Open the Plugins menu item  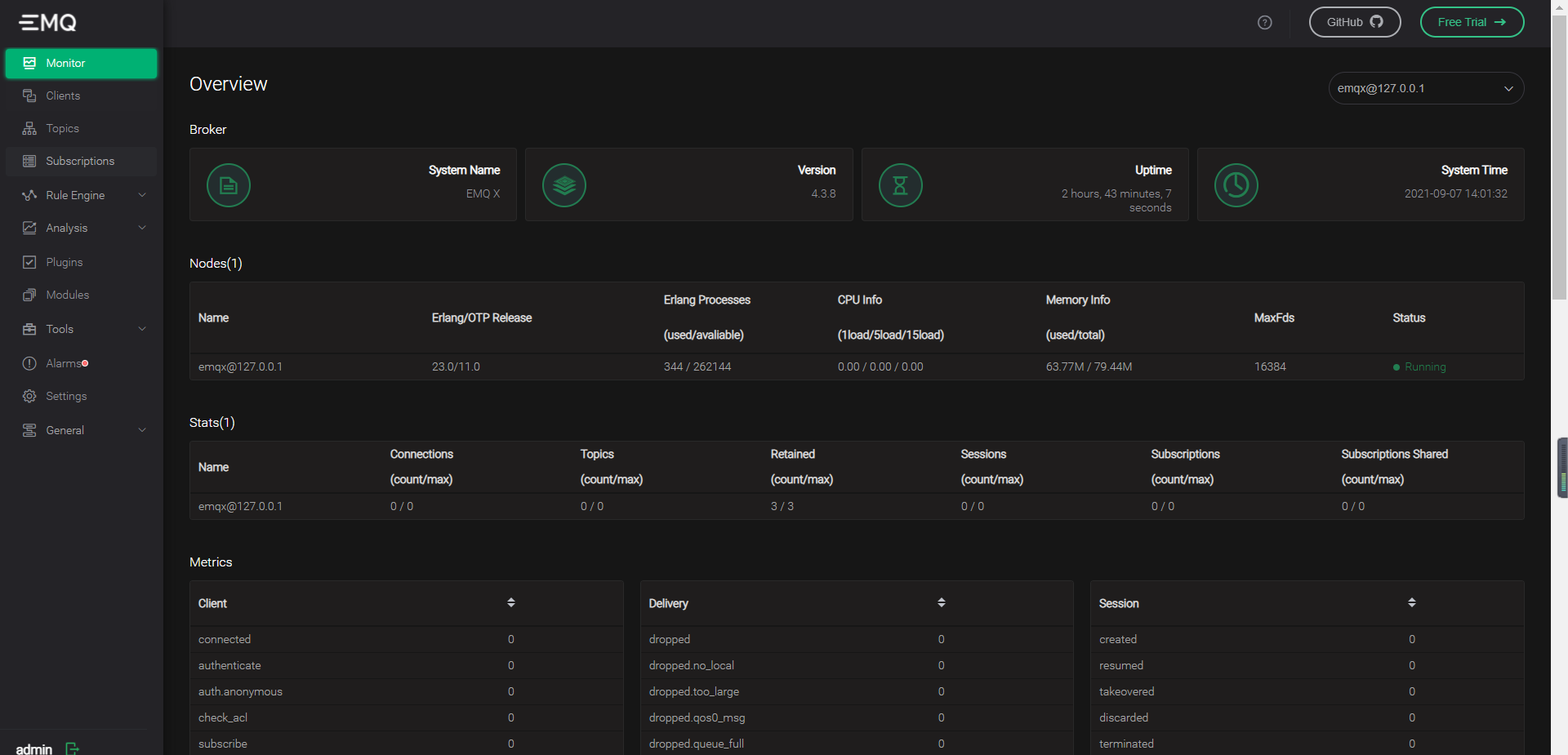pos(81,262)
